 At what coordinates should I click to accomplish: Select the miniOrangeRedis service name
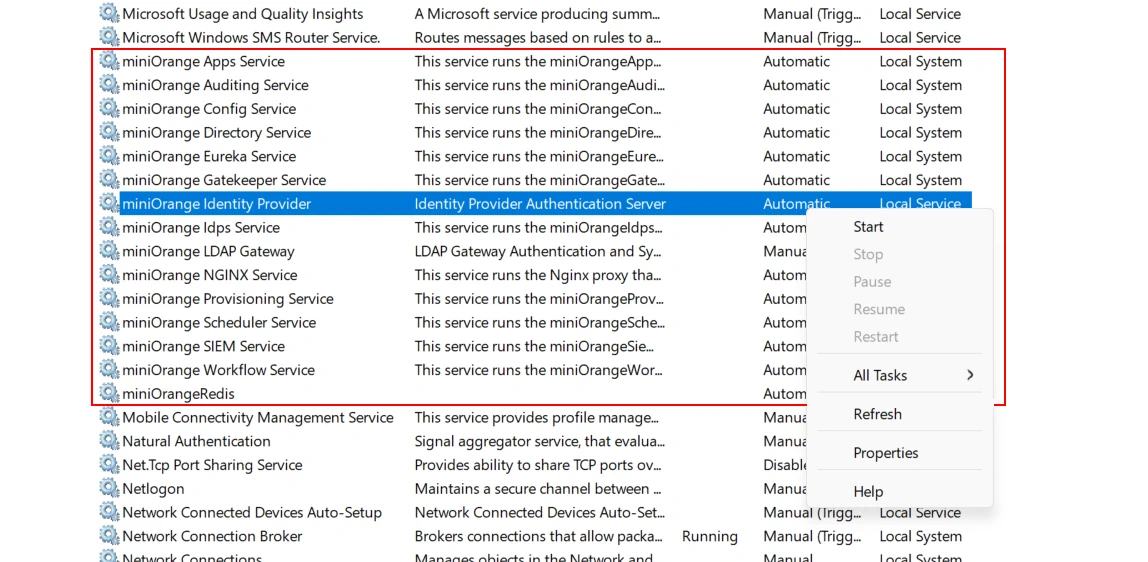(x=178, y=394)
